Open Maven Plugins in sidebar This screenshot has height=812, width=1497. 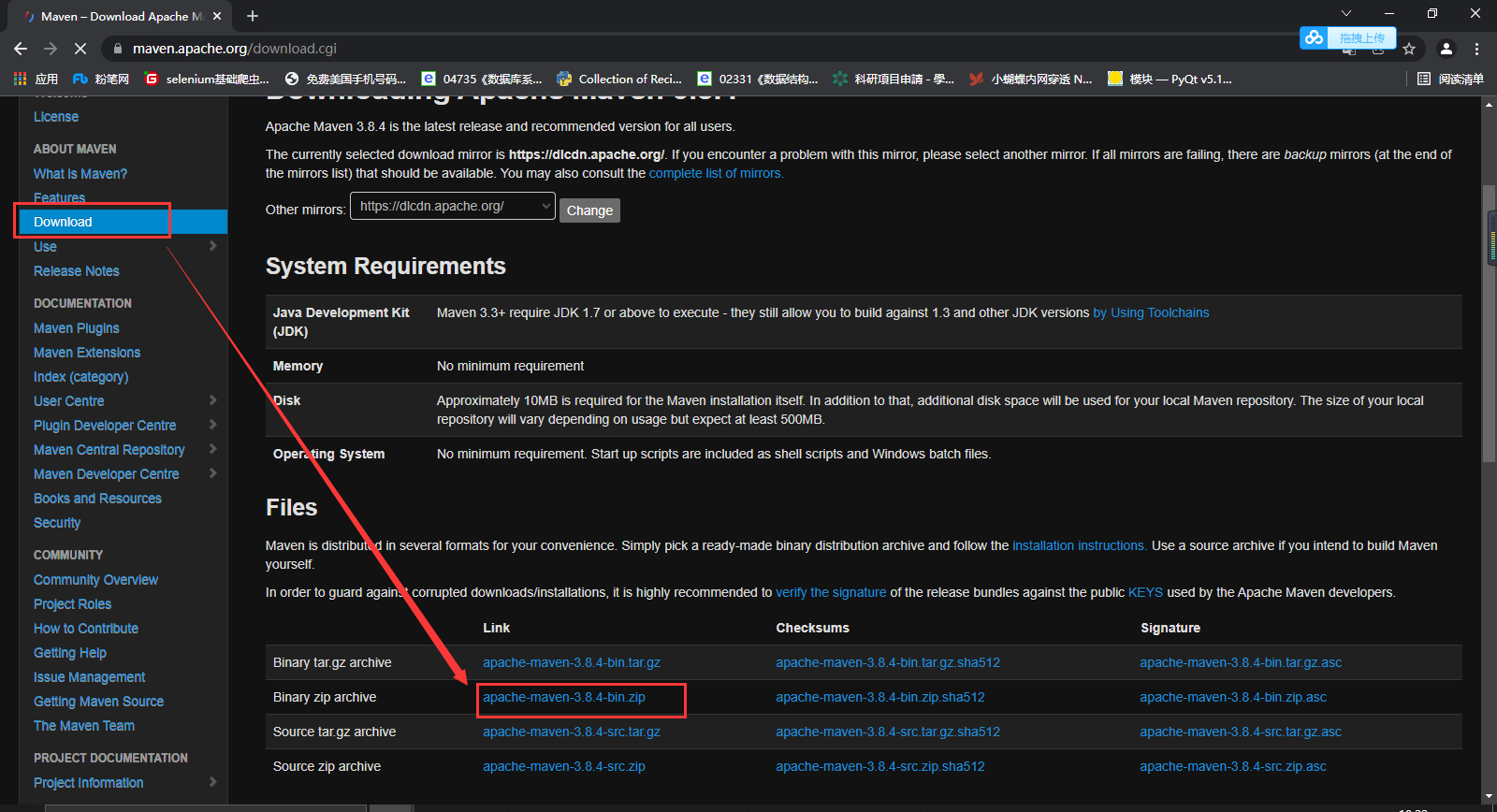[77, 328]
